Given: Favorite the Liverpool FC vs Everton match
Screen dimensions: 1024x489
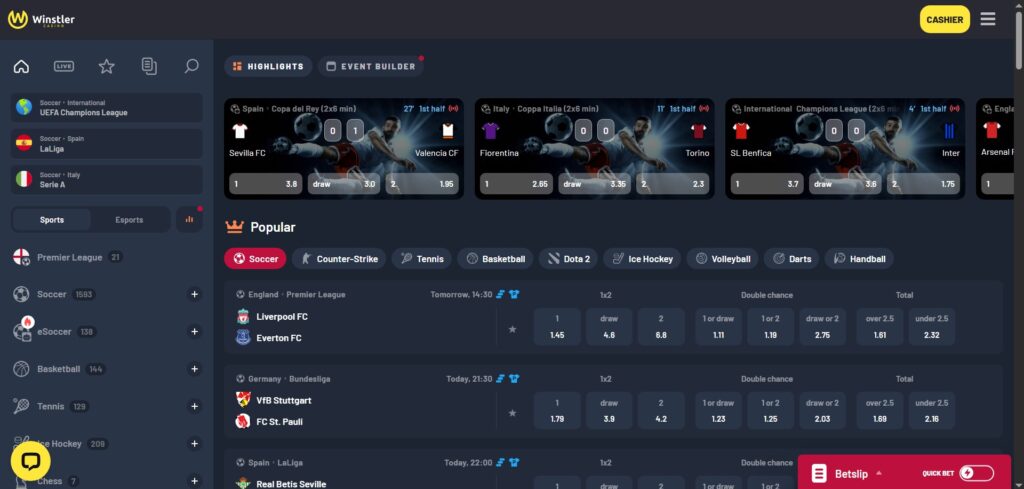Looking at the screenshot, I should tap(513, 328).
